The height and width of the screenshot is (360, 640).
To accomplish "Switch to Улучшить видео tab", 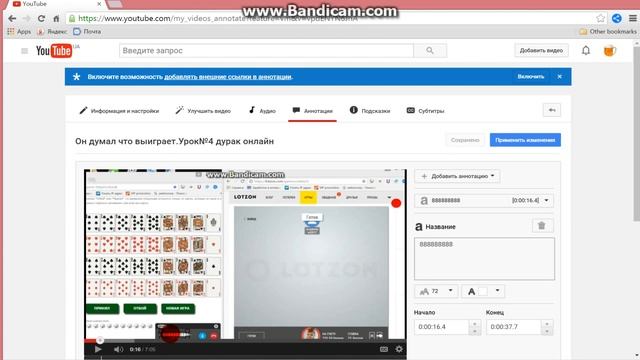I will tap(203, 111).
